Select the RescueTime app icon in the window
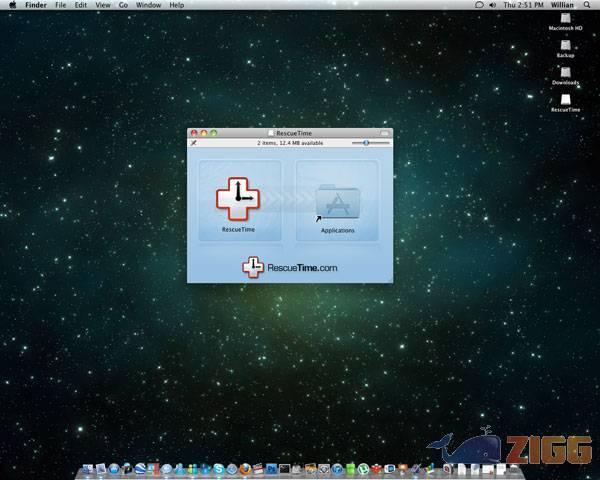This screenshot has width=600, height=480. coord(238,199)
